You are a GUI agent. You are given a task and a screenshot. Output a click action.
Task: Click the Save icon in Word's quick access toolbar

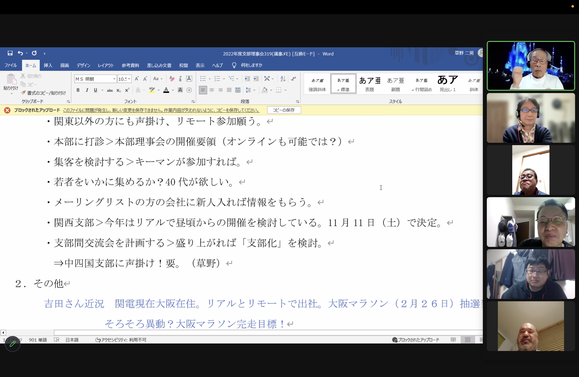(x=10, y=54)
